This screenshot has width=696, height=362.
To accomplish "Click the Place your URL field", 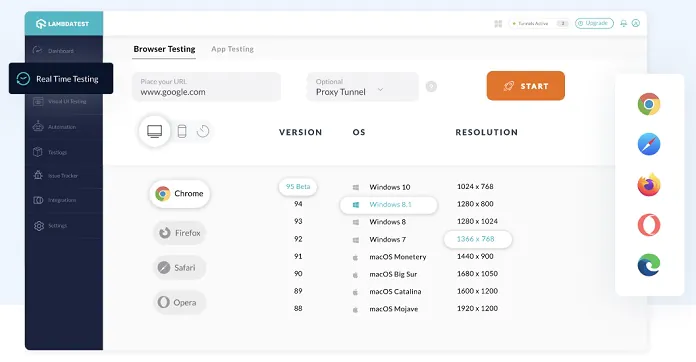I will point(206,87).
